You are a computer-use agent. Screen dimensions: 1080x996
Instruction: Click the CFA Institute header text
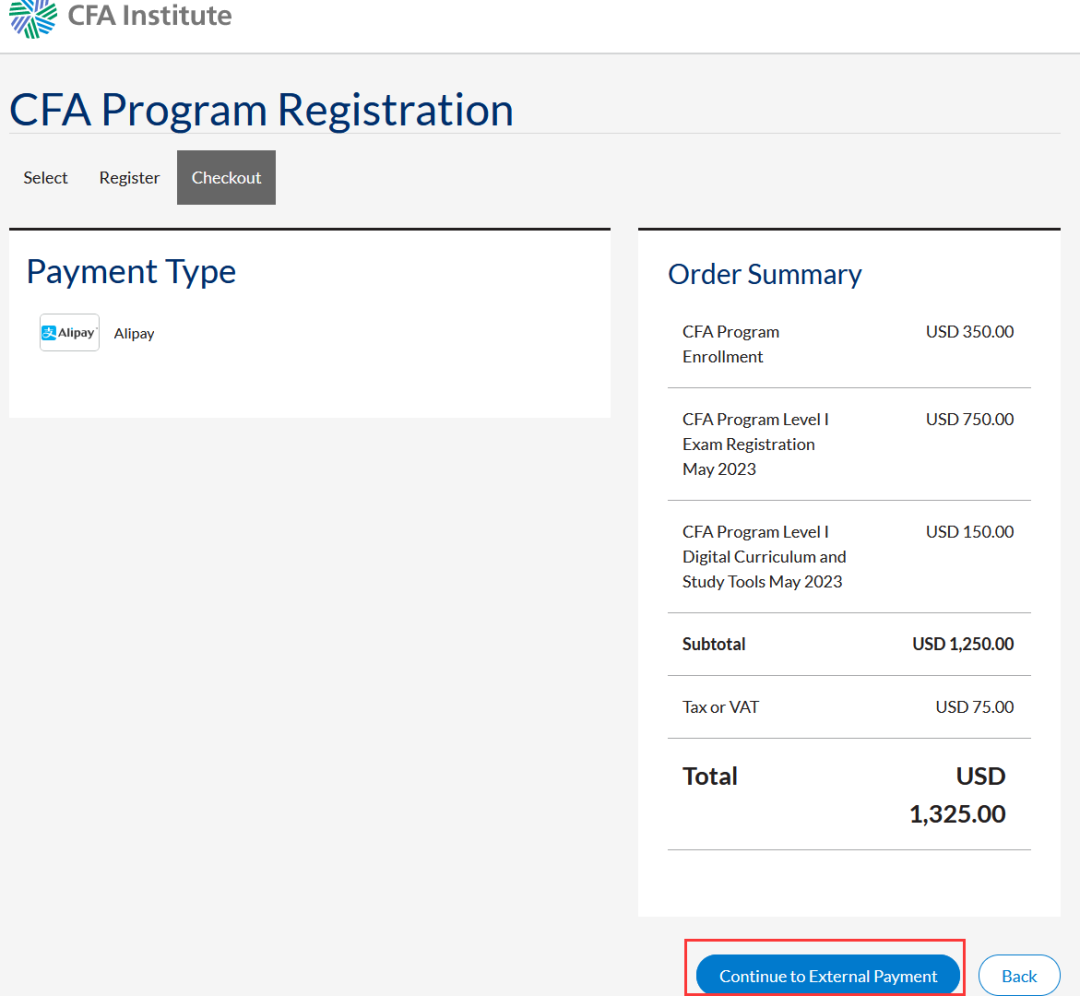pos(149,15)
